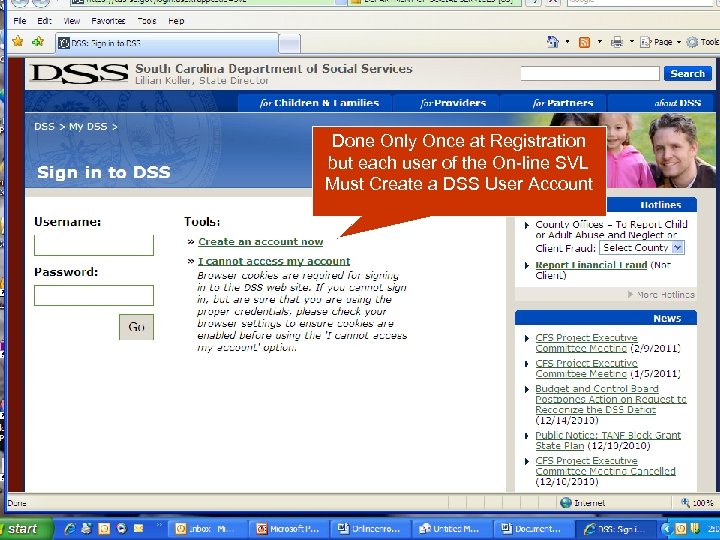Open the File menu
This screenshot has height=540, width=720.
20,21
